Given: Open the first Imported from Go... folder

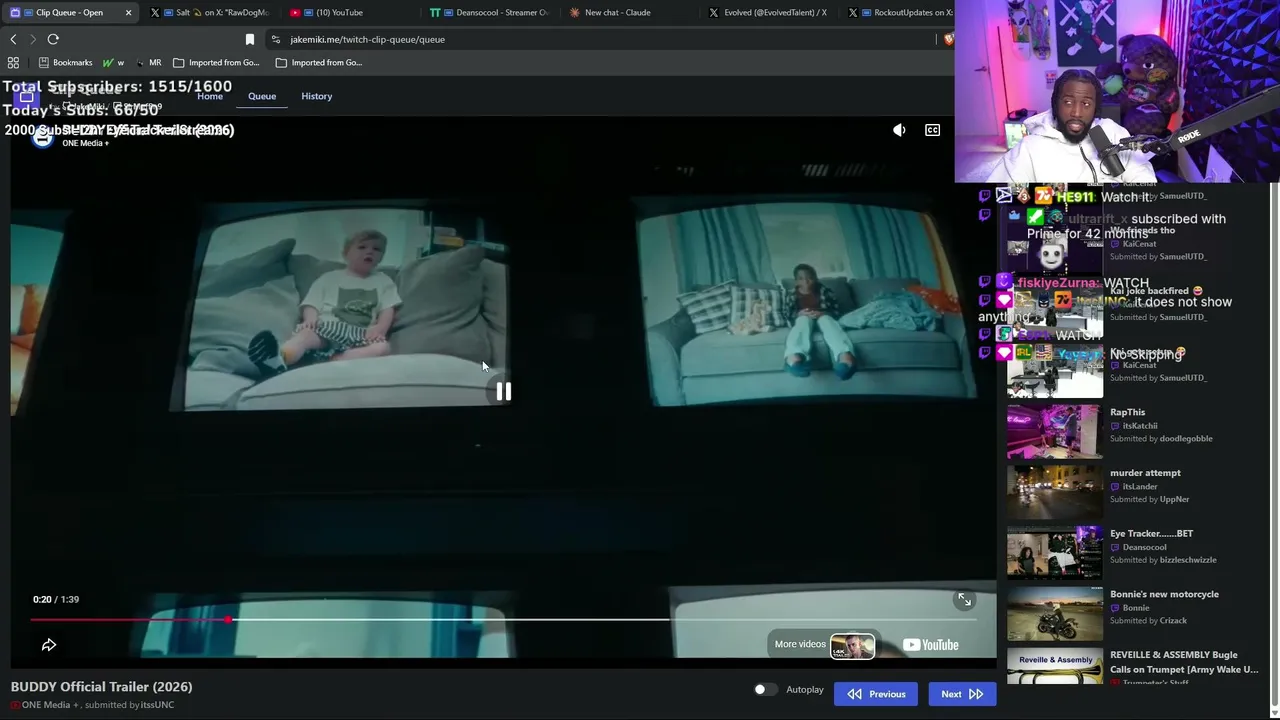Looking at the screenshot, I should point(216,62).
